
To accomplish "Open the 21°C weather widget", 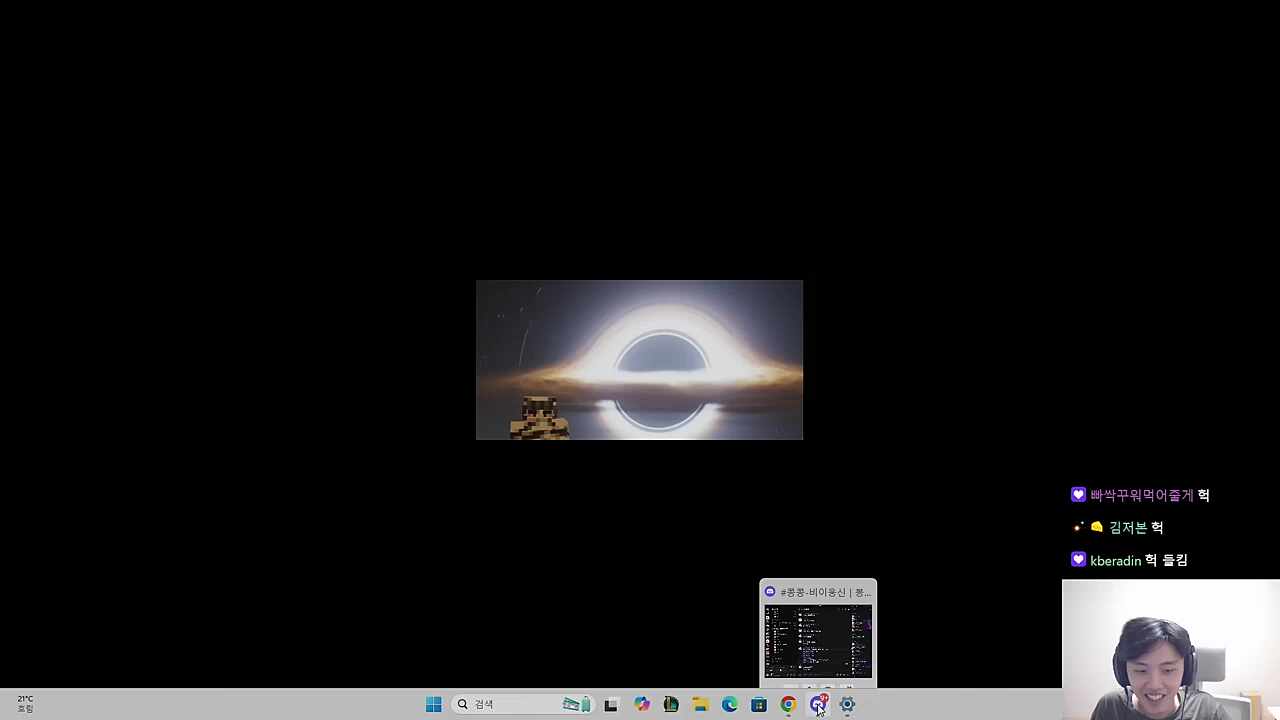I will click(25, 704).
